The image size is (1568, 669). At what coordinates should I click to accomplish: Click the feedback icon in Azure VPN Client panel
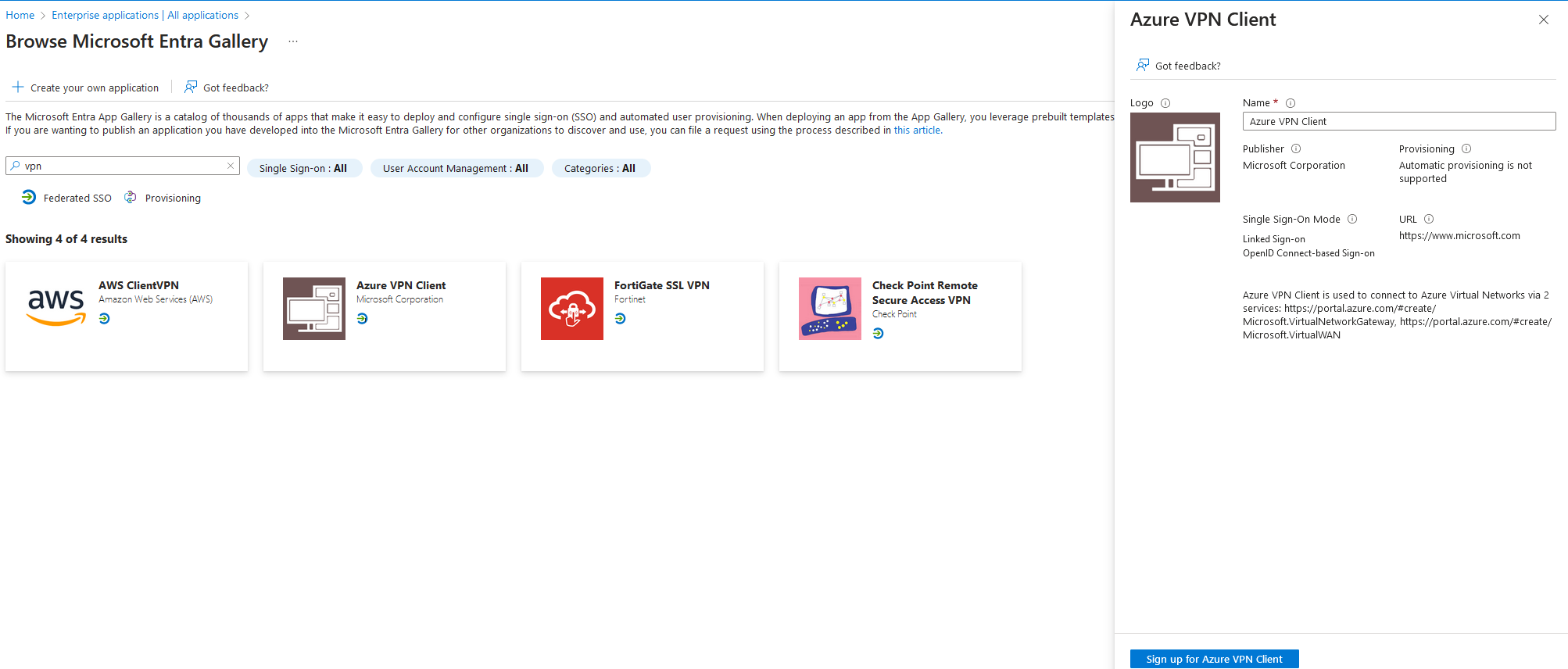(x=1143, y=65)
